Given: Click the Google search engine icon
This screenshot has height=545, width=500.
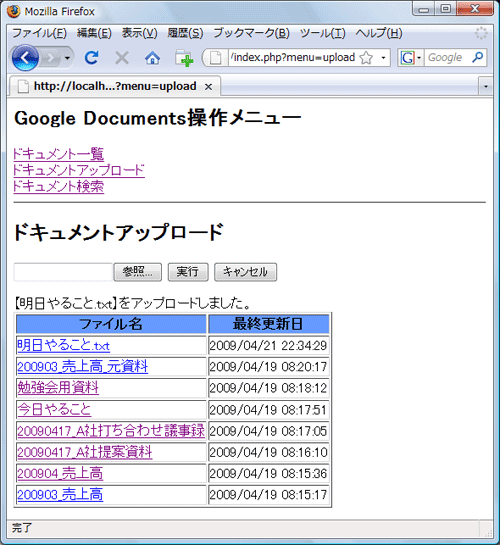Looking at the screenshot, I should click(407, 58).
